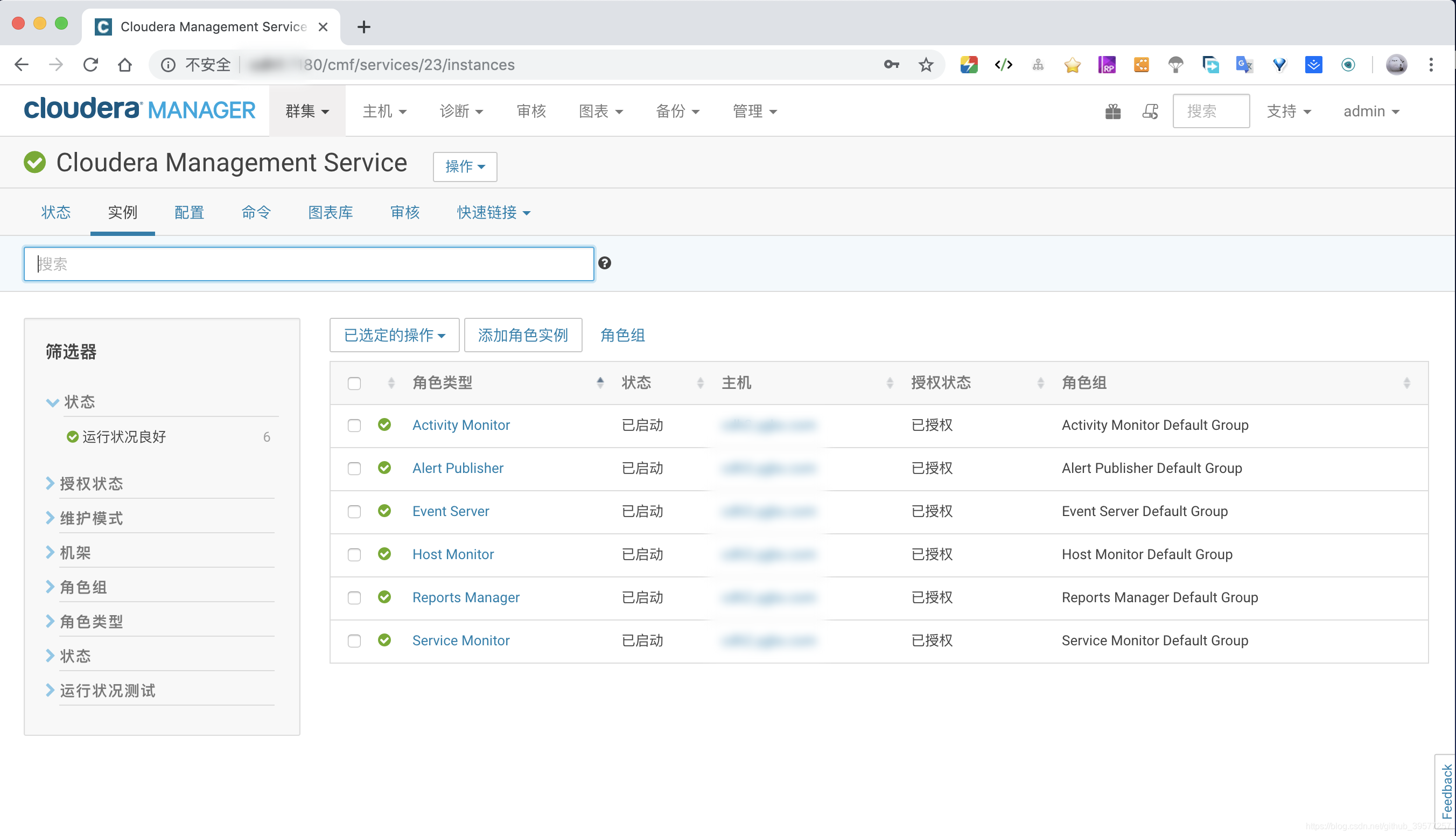Open the 审核 item in top navigation
Screen dimensions: 1456x836
click(x=531, y=112)
